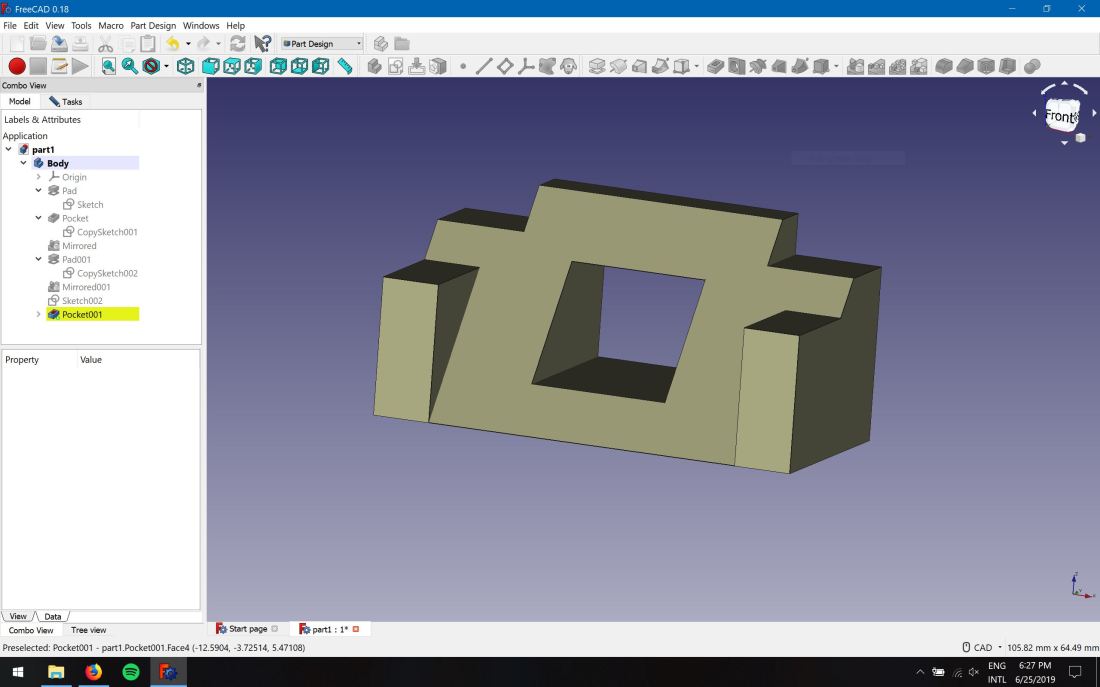Click the Front face of navigation cube

pyautogui.click(x=1062, y=114)
